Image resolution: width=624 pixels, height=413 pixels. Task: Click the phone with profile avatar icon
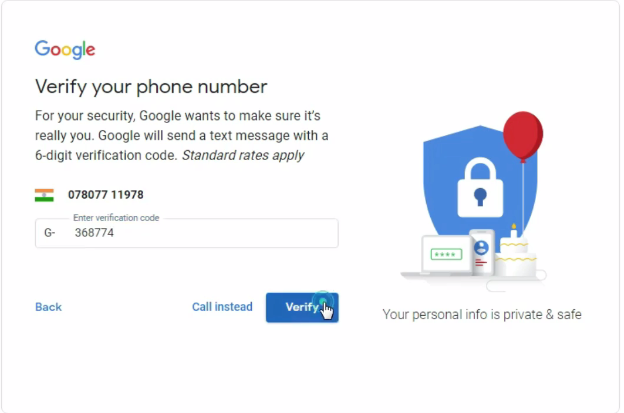point(482,252)
